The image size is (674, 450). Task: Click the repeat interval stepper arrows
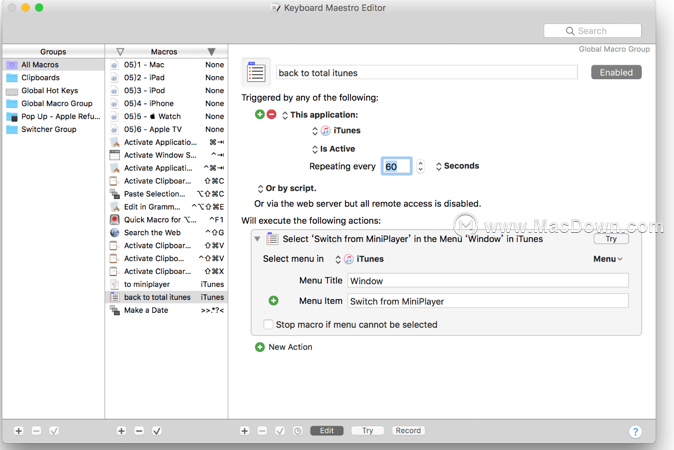point(420,166)
